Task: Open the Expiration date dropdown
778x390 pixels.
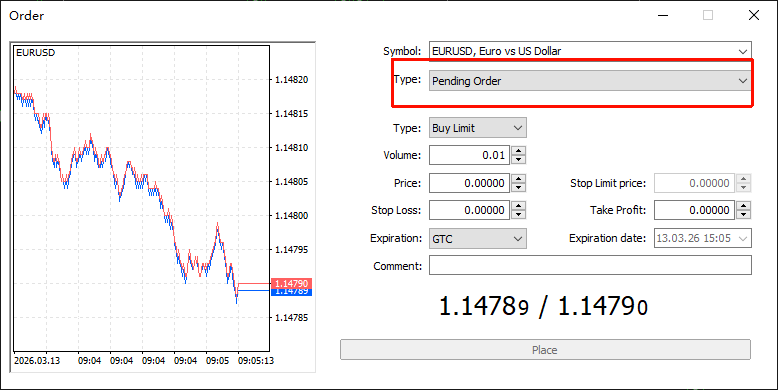Action: click(x=703, y=238)
